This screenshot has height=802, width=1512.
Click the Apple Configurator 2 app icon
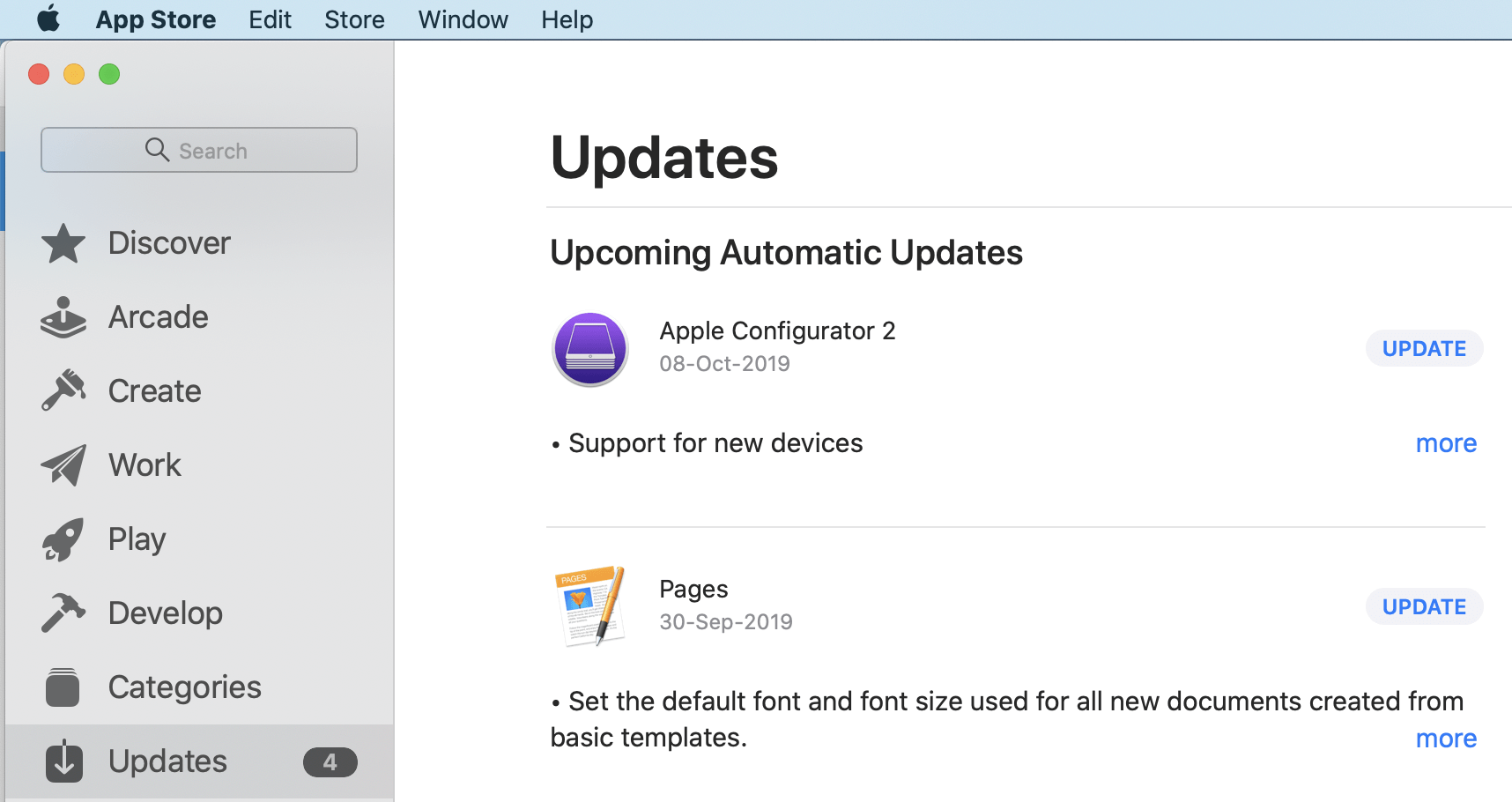pos(590,349)
